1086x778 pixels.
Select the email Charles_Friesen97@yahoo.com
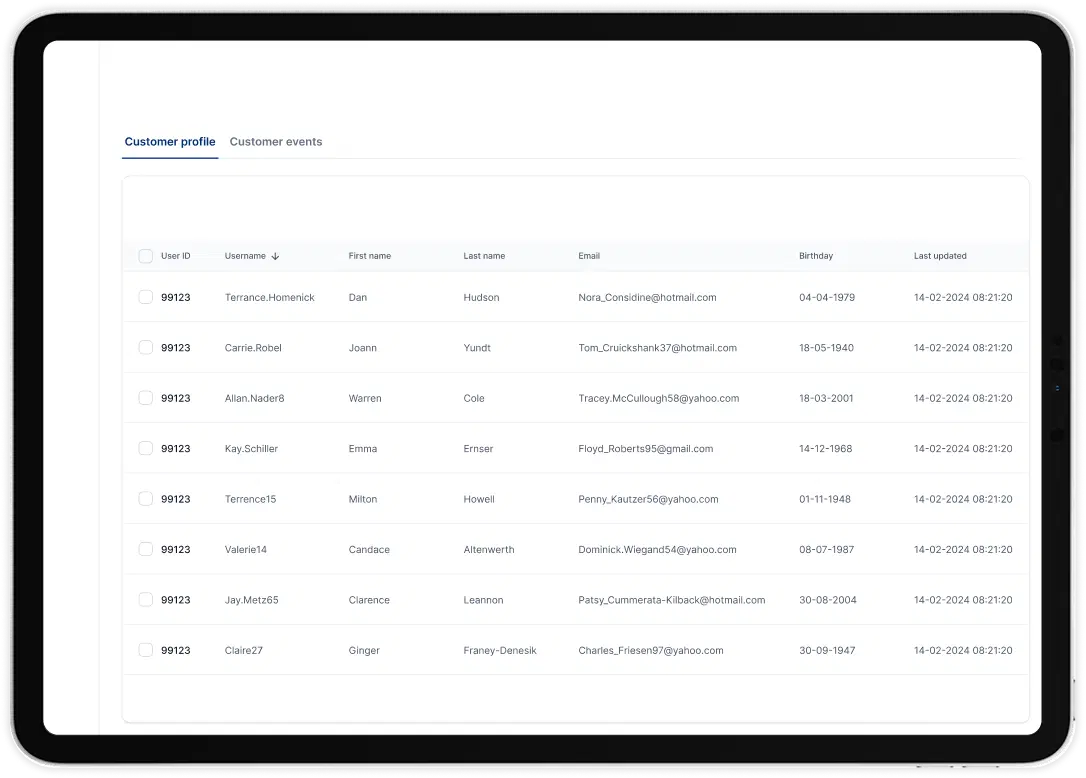(x=651, y=651)
